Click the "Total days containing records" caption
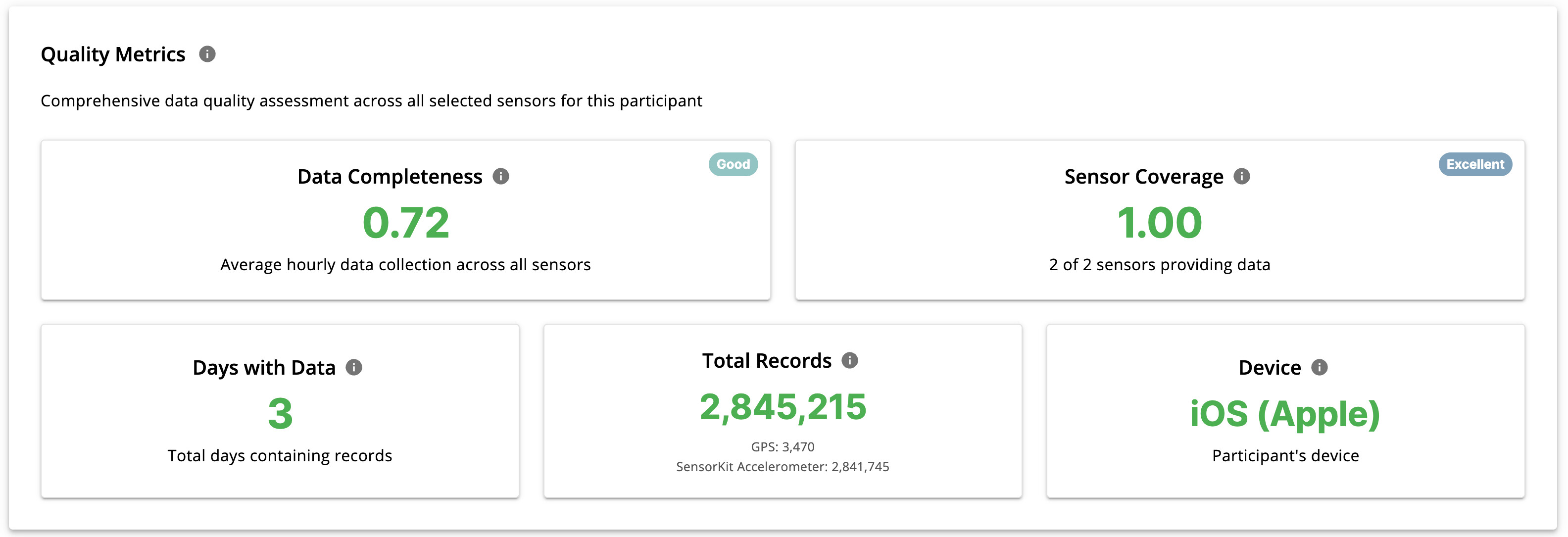1568x537 pixels. point(280,455)
